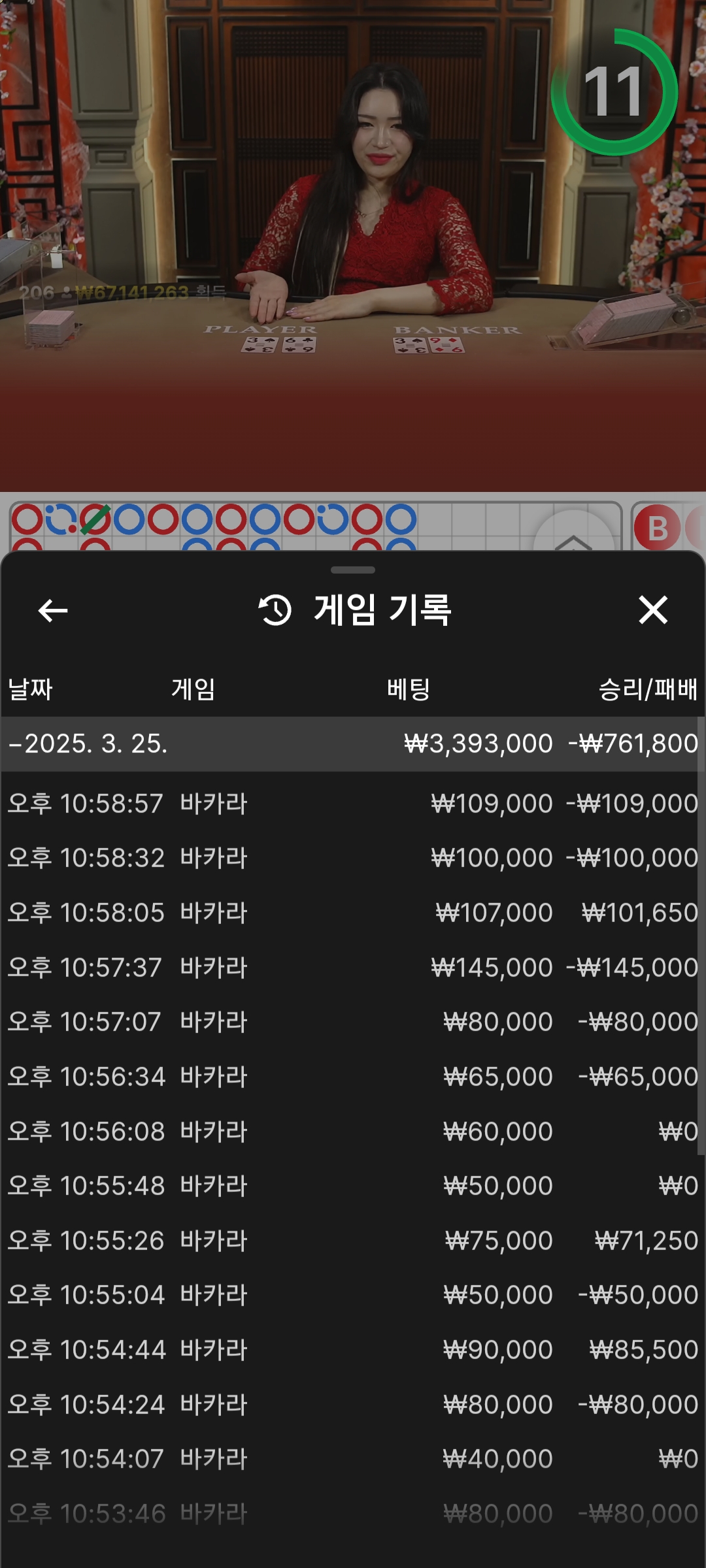This screenshot has height=1568, width=706.
Task: Click the 게임 column header
Action: click(x=193, y=689)
